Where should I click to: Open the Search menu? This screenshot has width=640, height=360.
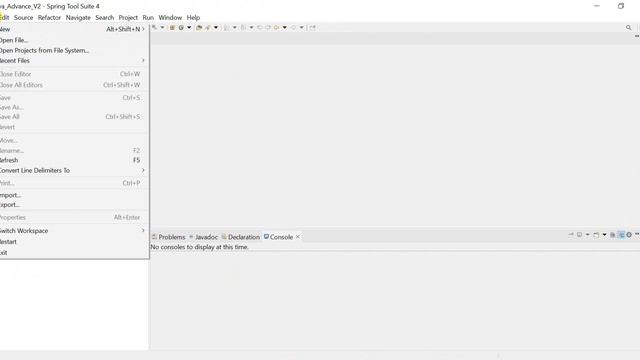[104, 18]
